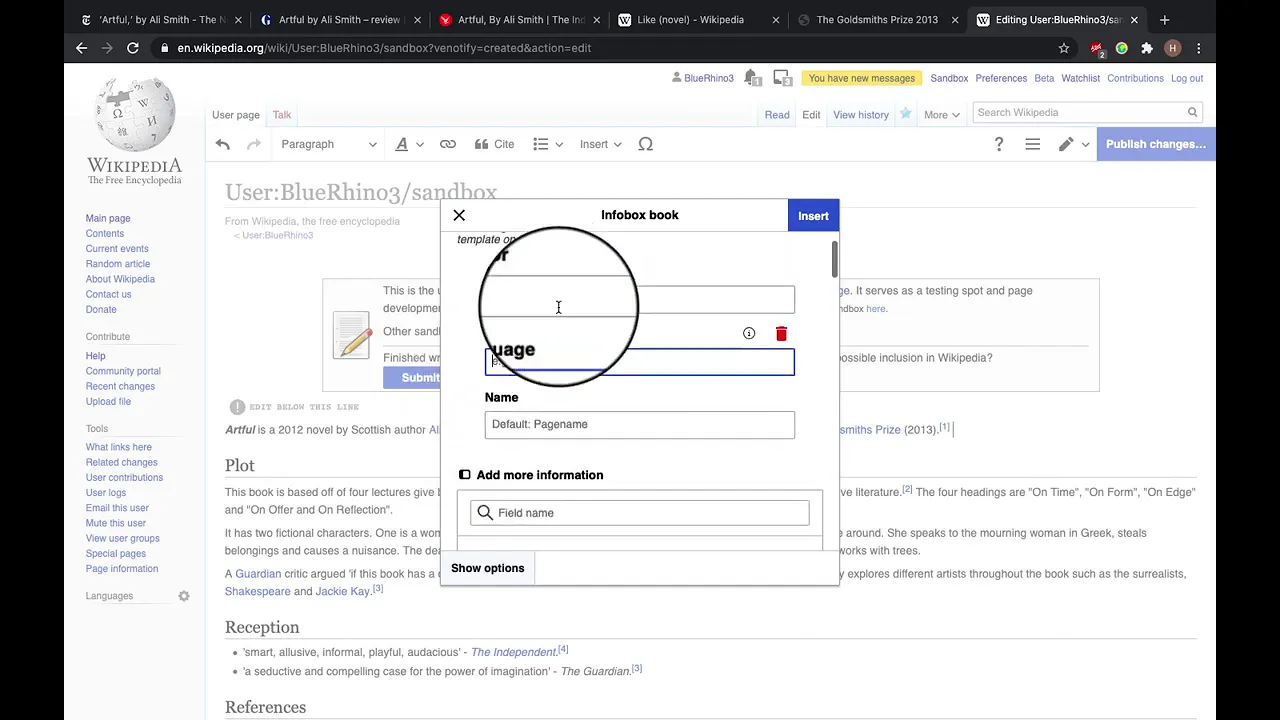
Task: Toggle Add more information section
Action: [531, 475]
